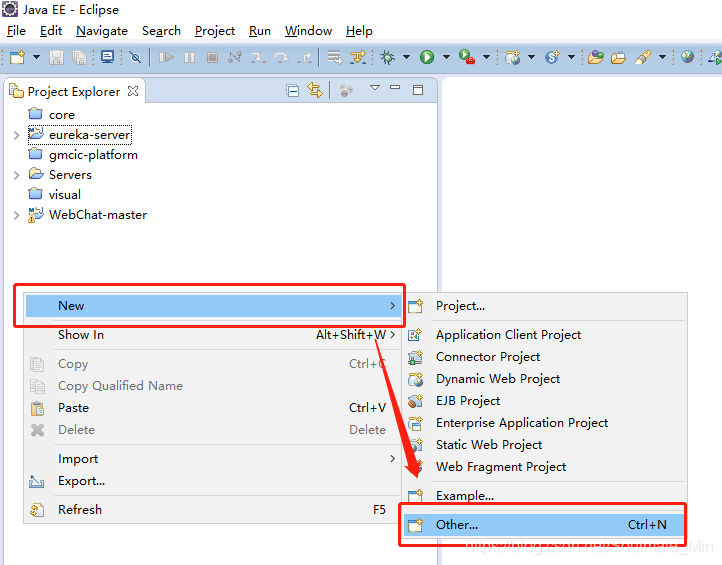Screen dimensions: 722x565
Task: Click the Drop to Frame icon
Action: (x=335, y=57)
